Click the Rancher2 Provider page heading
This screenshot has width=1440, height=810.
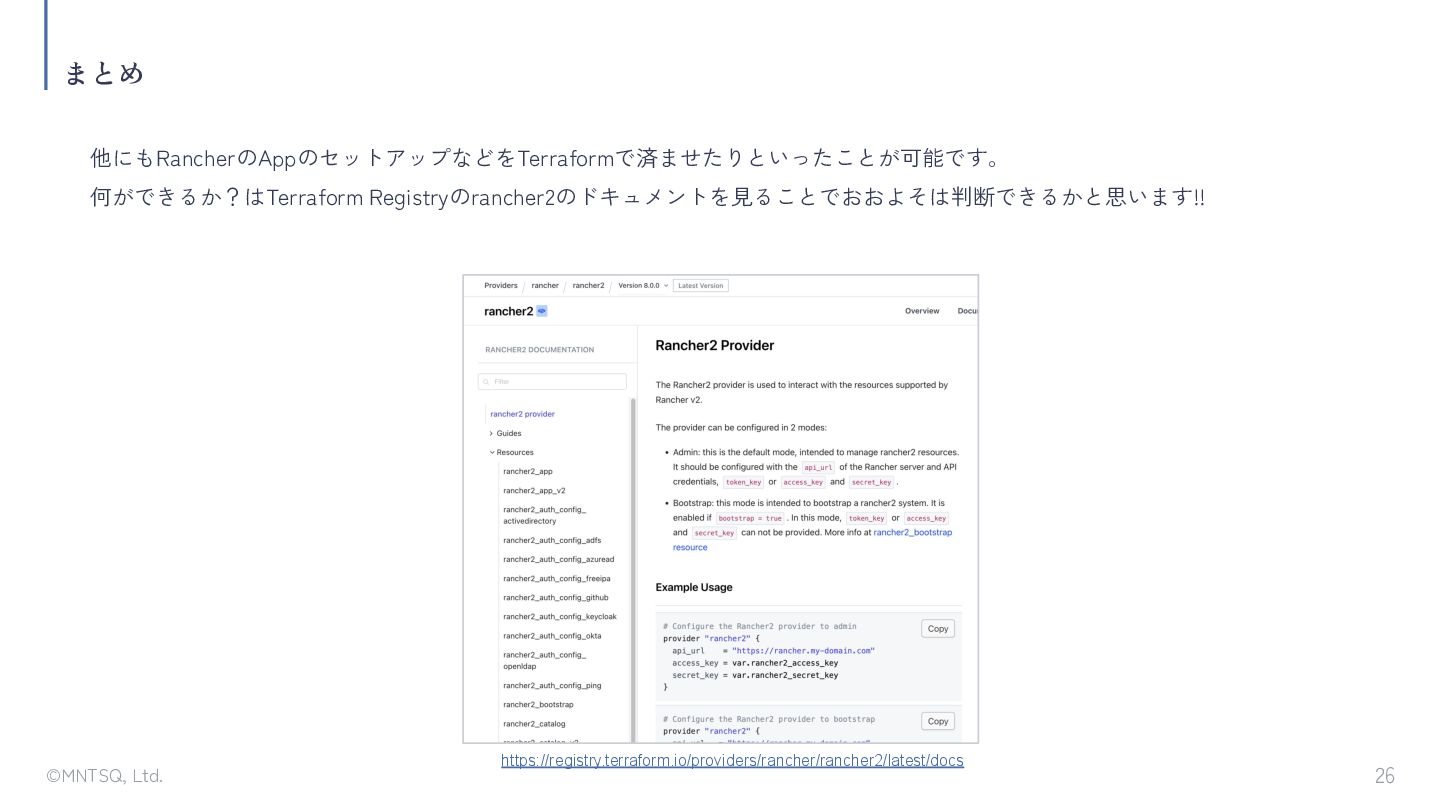point(715,345)
